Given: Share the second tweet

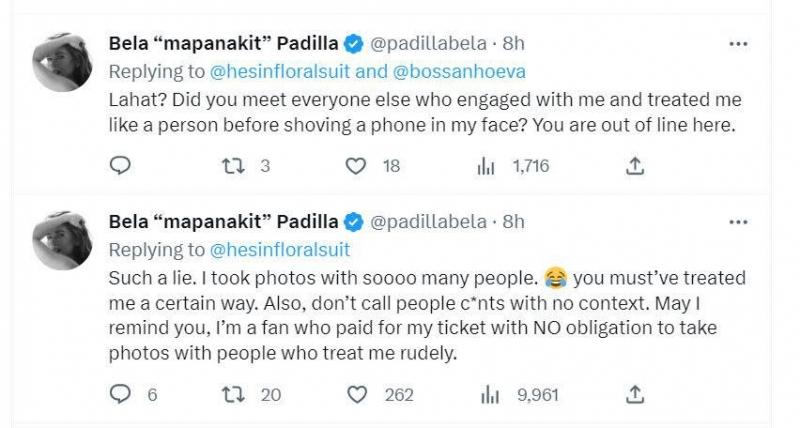Looking at the screenshot, I should (x=634, y=395).
